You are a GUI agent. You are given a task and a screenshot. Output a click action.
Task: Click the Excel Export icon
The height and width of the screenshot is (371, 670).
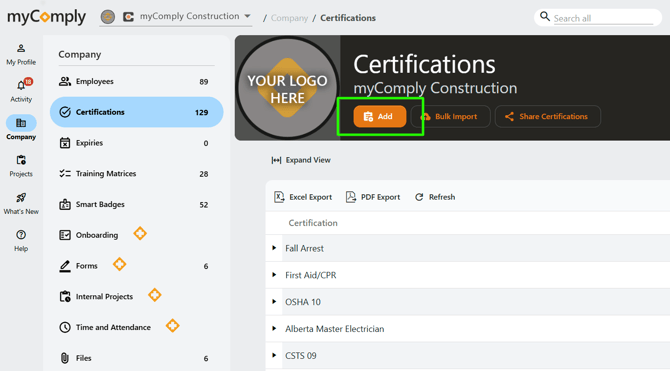tap(279, 197)
